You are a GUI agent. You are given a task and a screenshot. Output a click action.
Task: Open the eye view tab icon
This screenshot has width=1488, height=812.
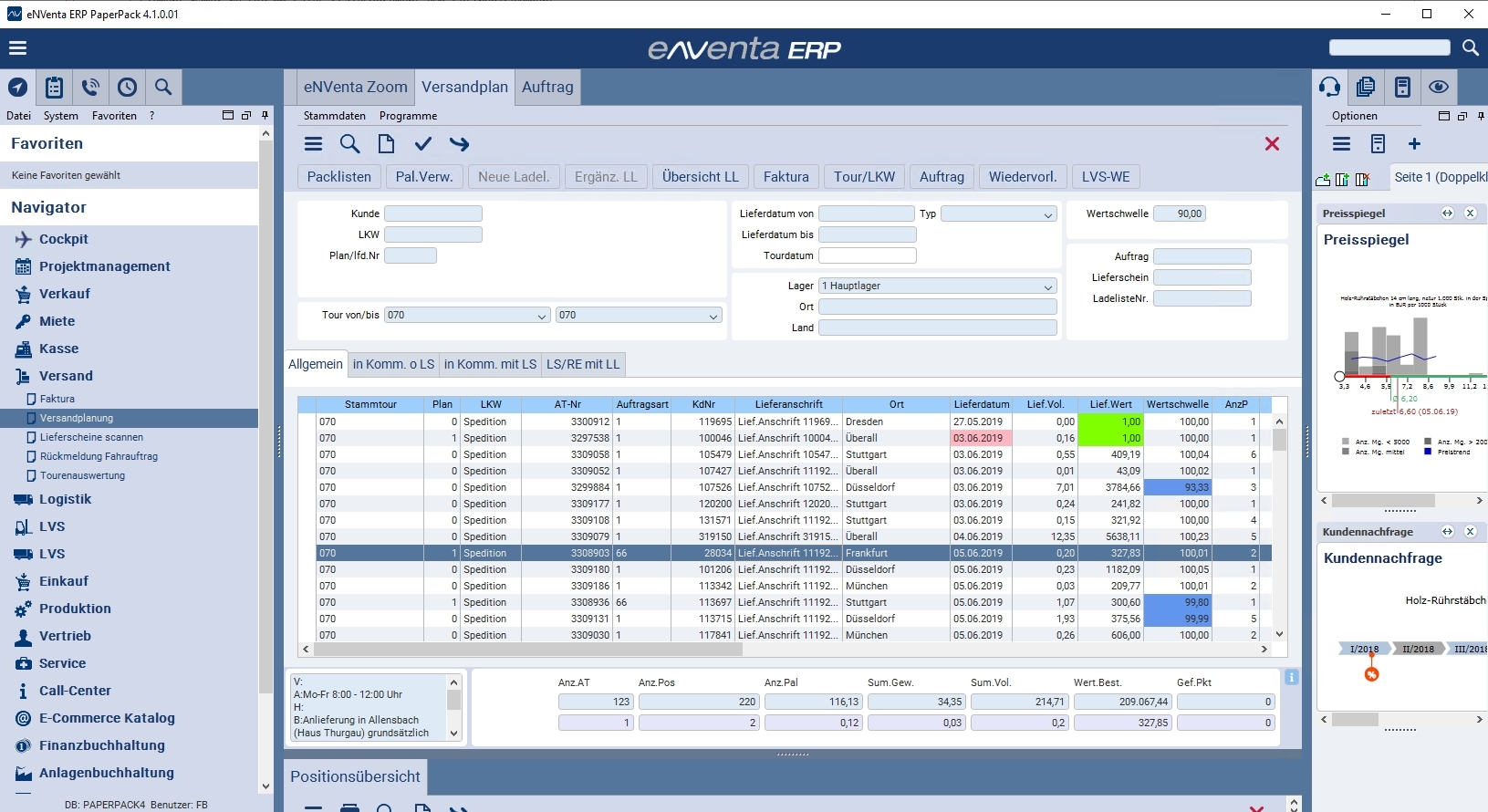point(1439,88)
